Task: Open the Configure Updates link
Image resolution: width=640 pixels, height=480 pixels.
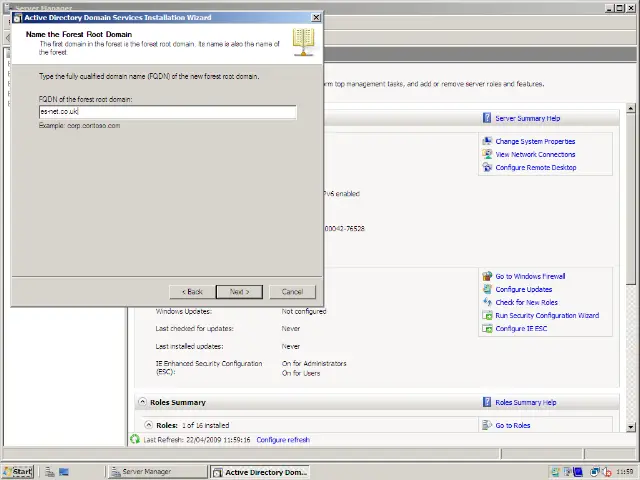Action: 524,289
